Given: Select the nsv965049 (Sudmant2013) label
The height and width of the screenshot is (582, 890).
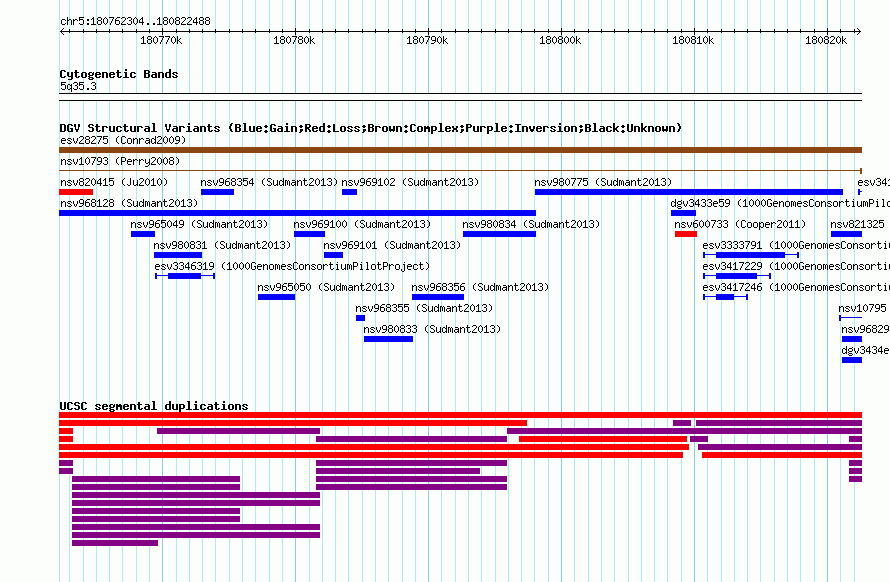Looking at the screenshot, I should [199, 224].
